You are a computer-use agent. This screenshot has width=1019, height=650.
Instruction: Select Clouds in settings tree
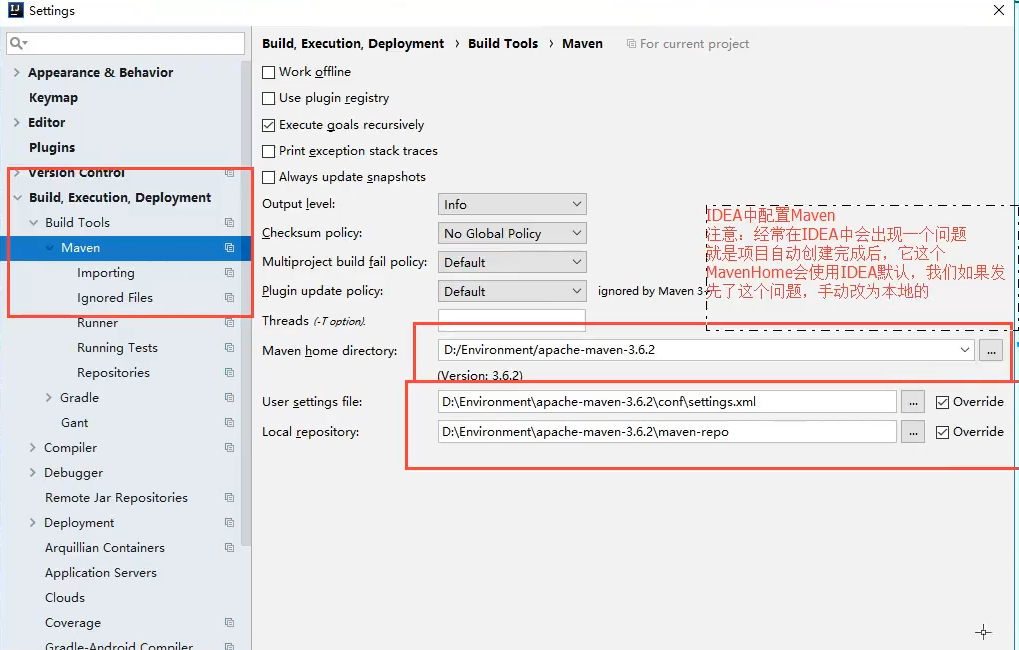pos(65,597)
